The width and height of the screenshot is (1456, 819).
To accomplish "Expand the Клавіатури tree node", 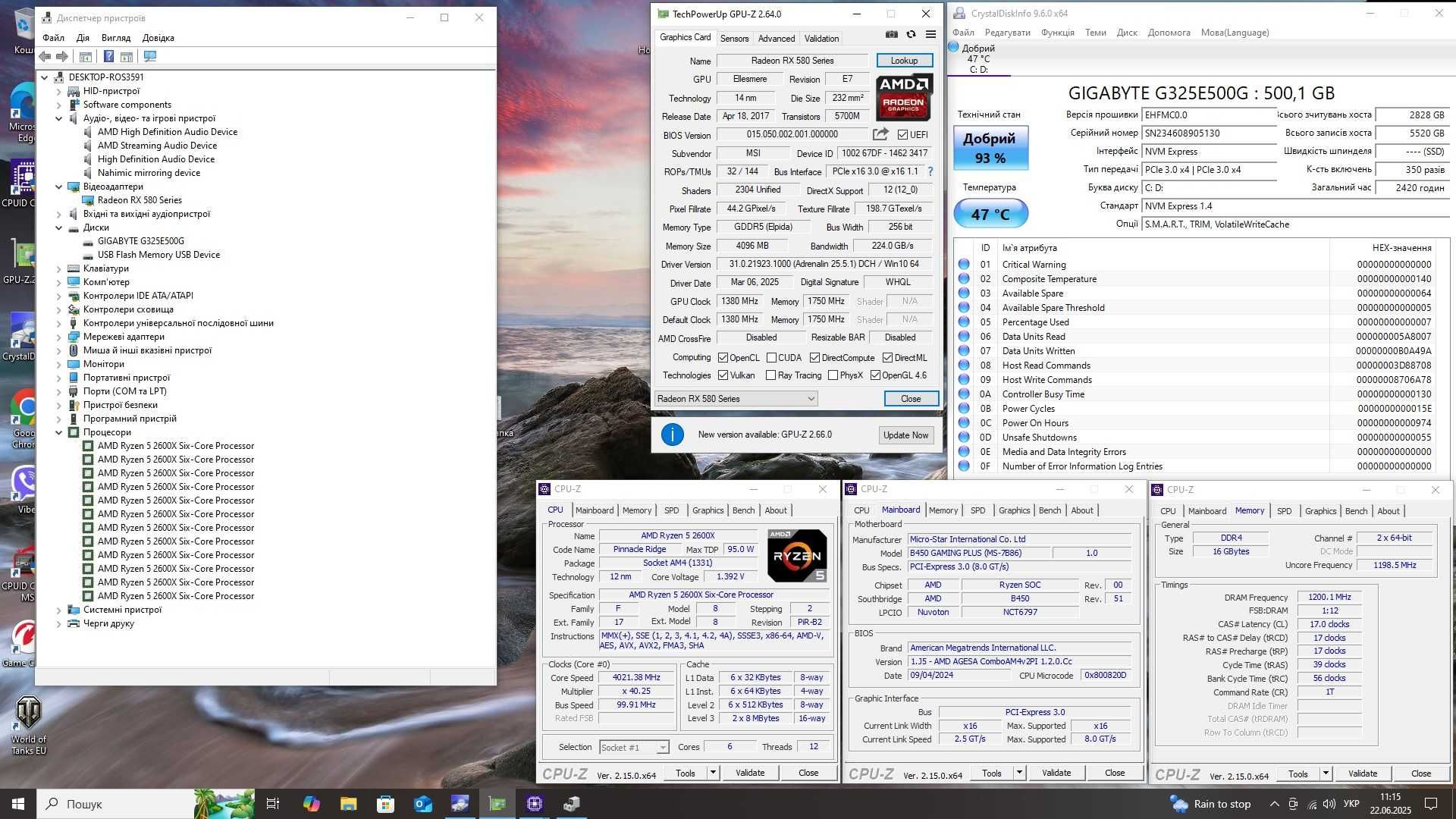I will 59,268.
